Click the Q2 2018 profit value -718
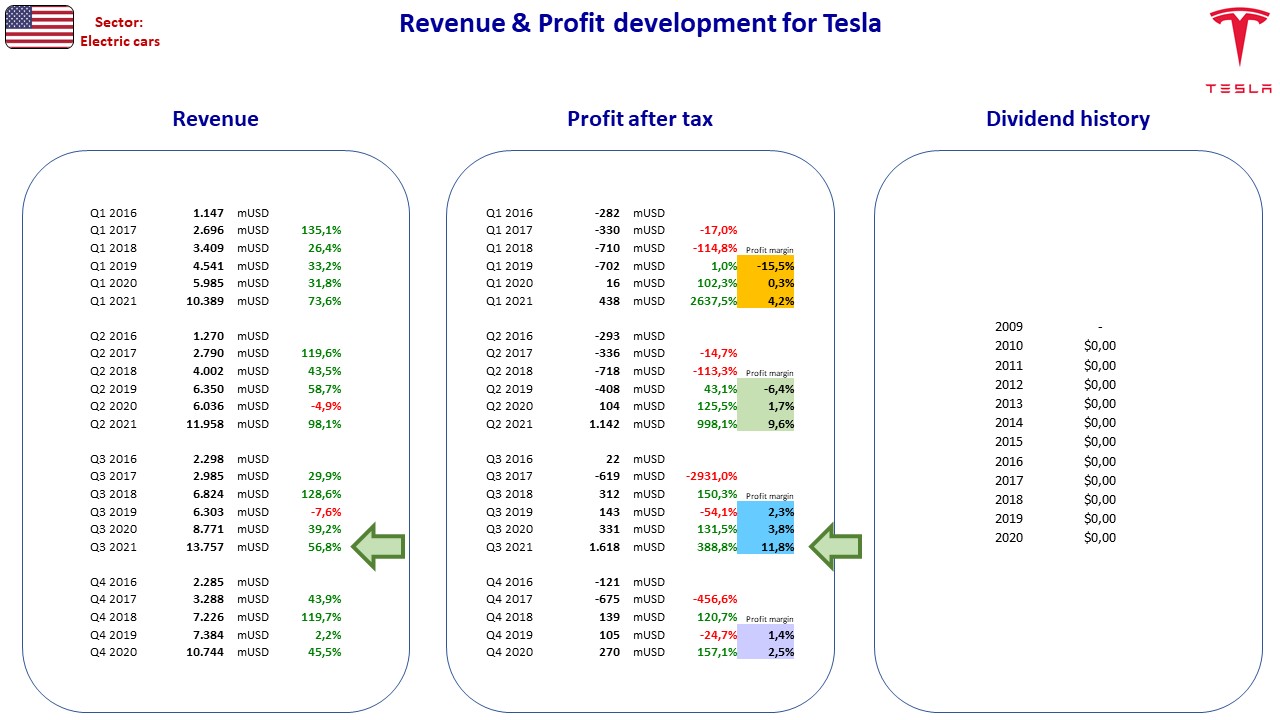 [607, 371]
